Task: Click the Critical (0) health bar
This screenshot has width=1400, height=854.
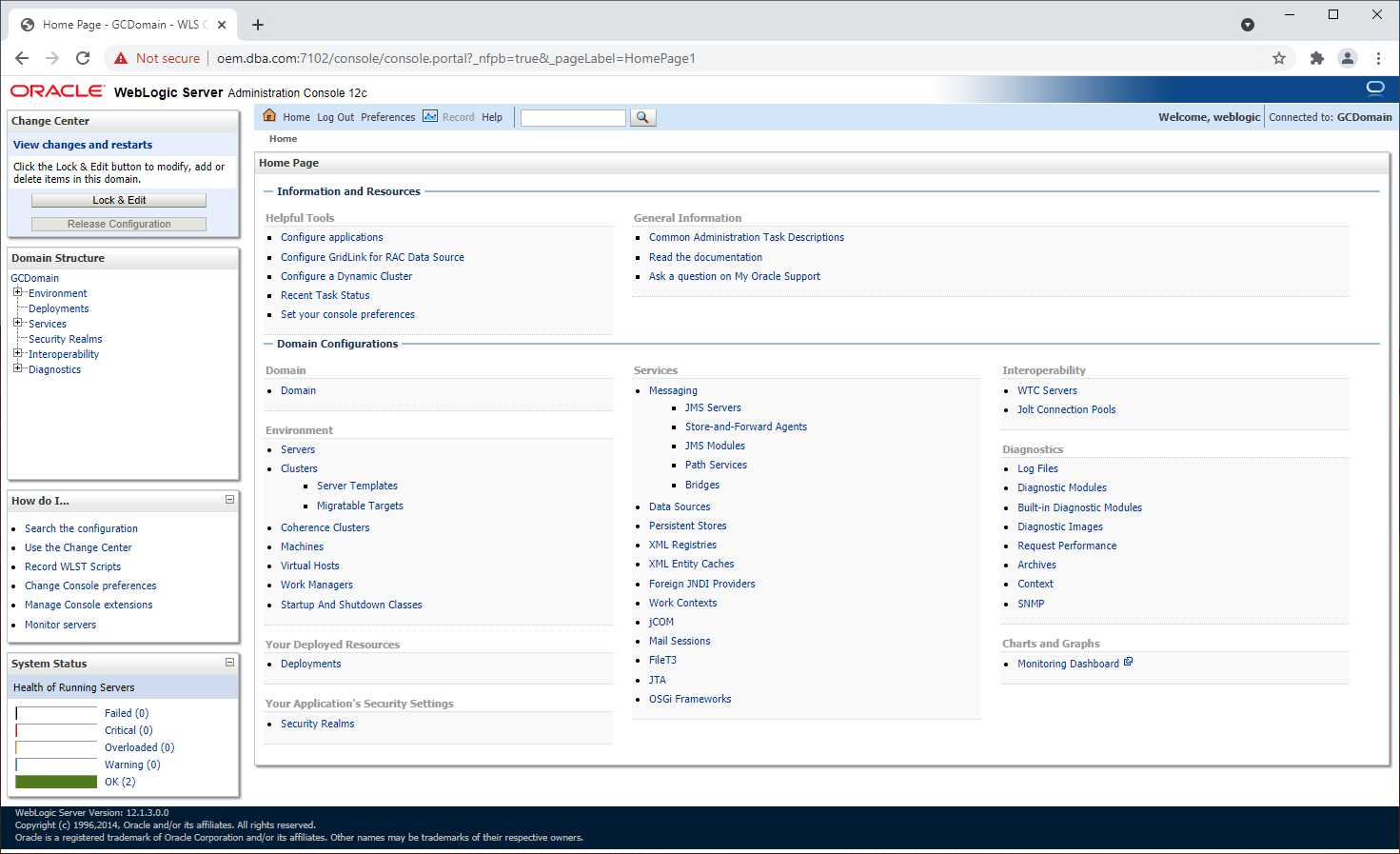Action: (56, 730)
